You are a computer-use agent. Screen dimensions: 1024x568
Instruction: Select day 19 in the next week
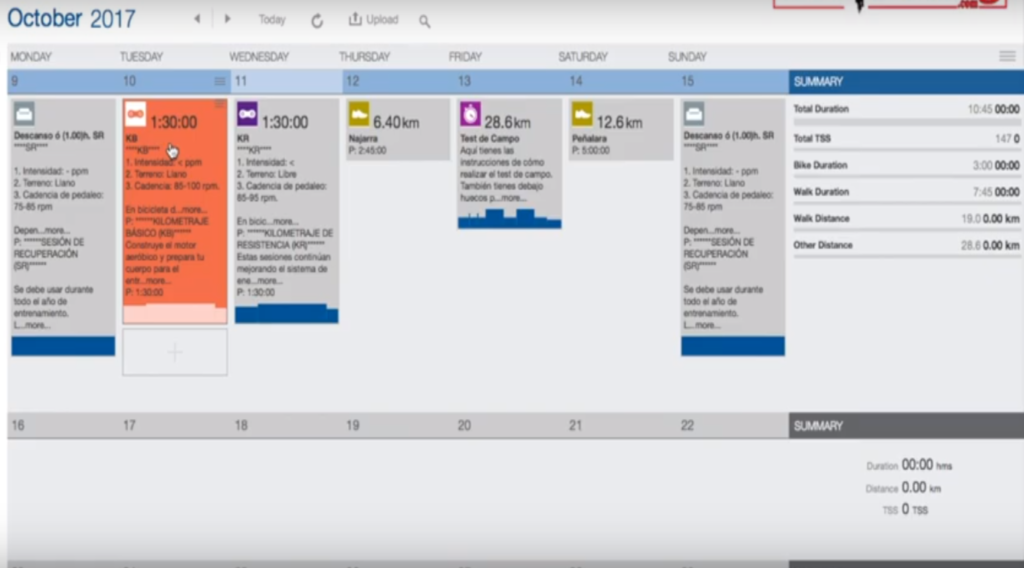point(398,426)
